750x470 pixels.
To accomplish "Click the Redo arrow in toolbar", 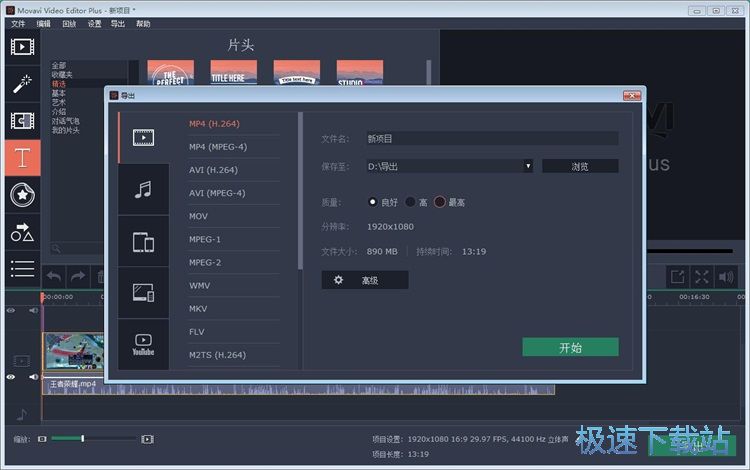I will [x=77, y=276].
